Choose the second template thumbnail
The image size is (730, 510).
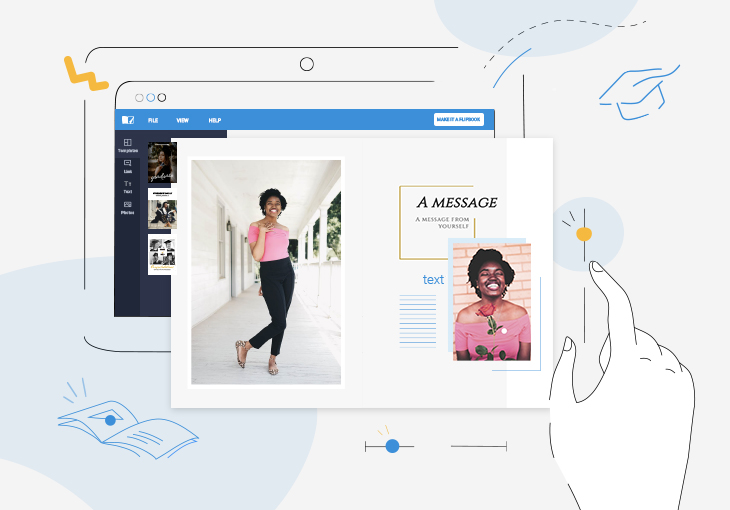tap(162, 210)
